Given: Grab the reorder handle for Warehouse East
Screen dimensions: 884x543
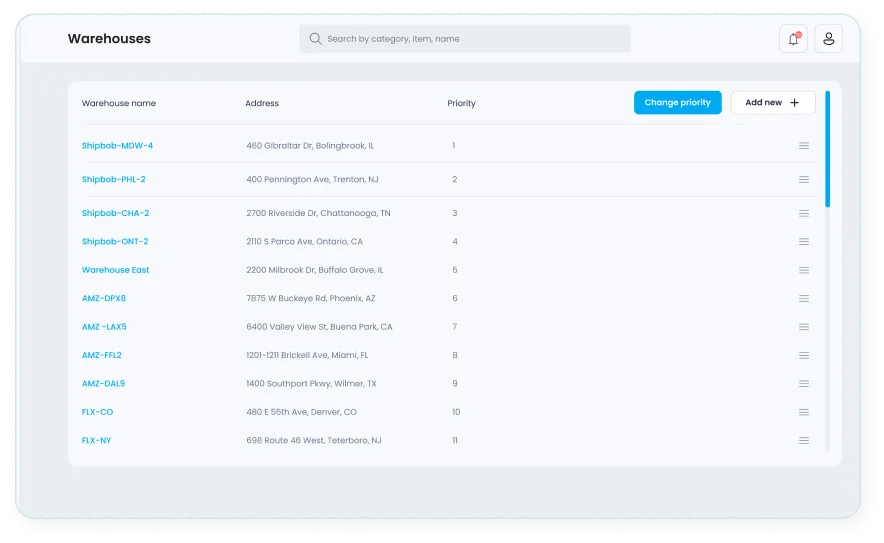Looking at the screenshot, I should click(804, 270).
